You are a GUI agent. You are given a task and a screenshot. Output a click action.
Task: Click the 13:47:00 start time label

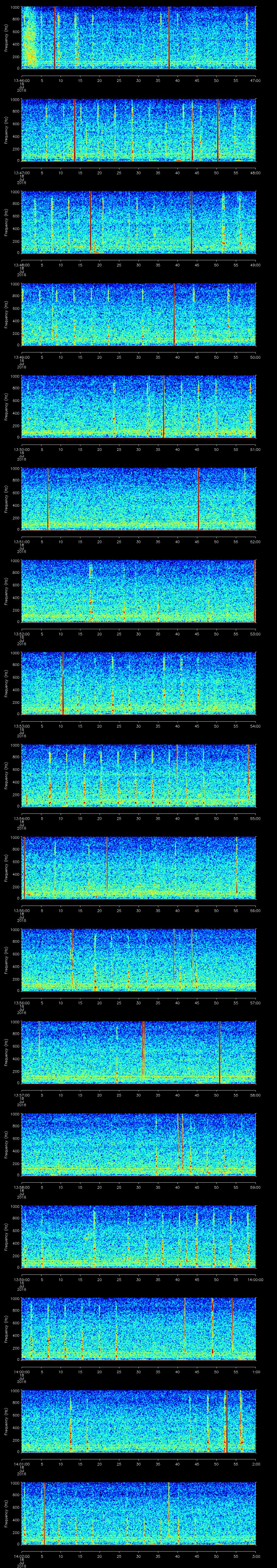(22, 173)
